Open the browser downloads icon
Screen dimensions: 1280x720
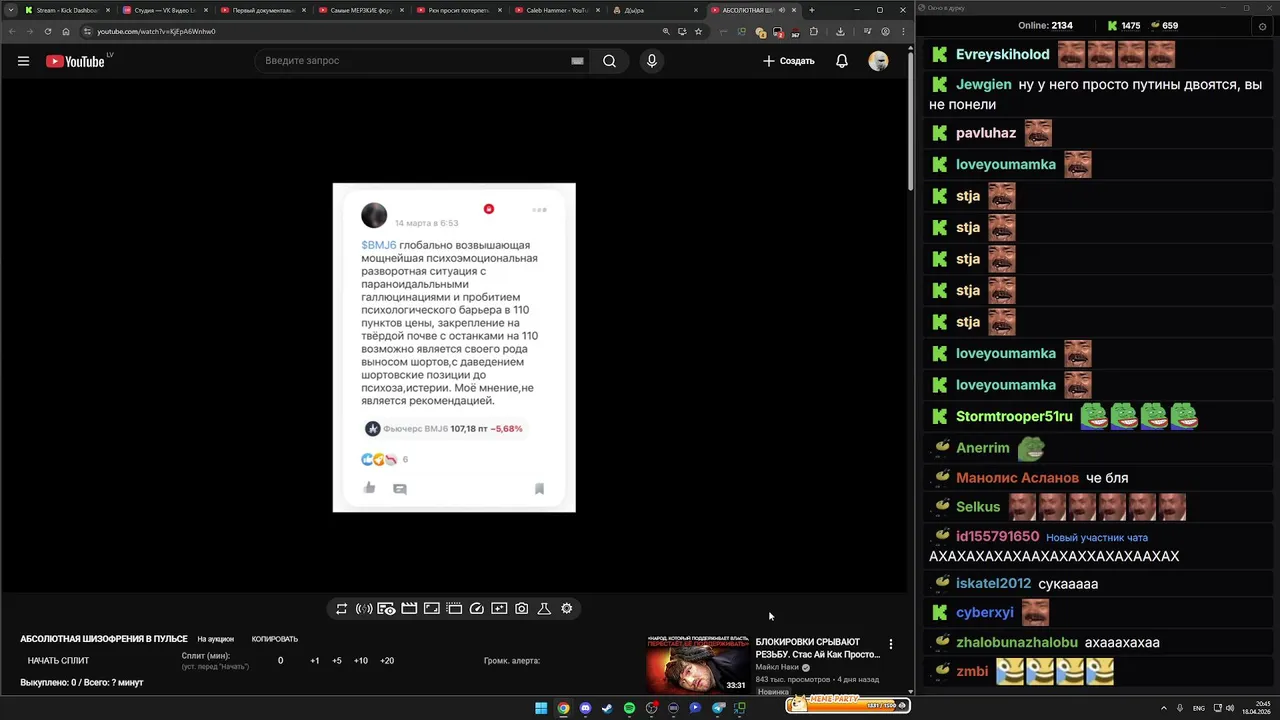840,31
